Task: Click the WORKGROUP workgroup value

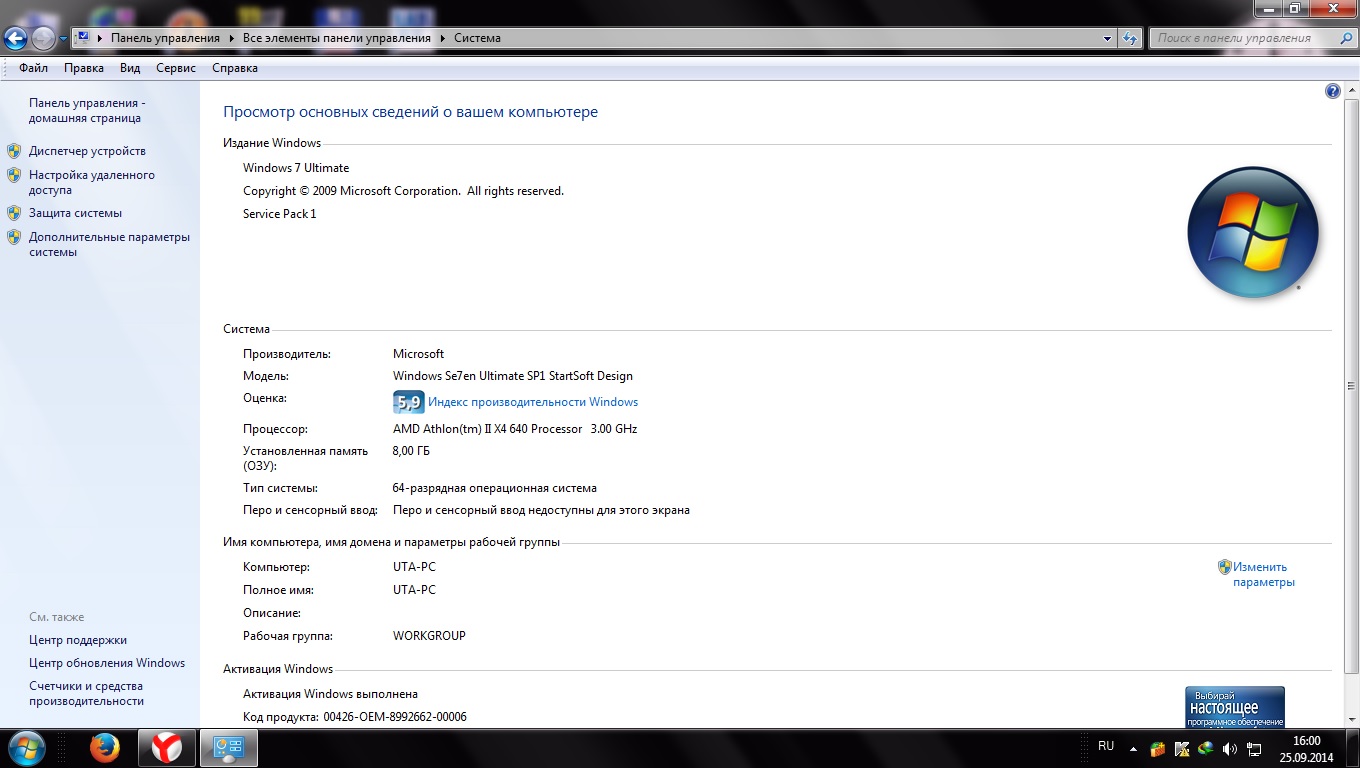Action: point(429,636)
